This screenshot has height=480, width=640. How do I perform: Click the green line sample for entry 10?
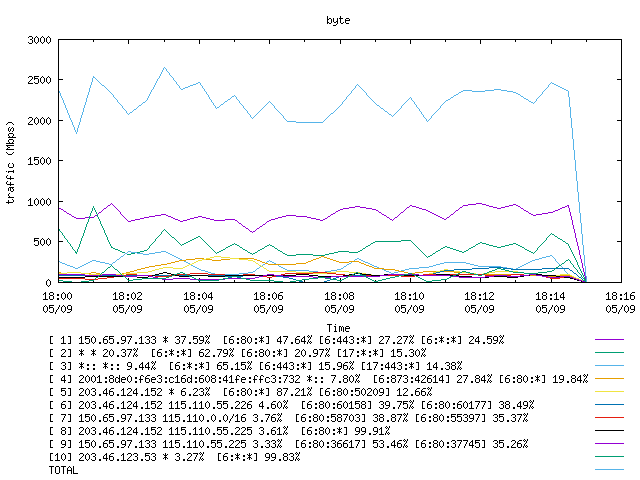pyautogui.click(x=609, y=457)
